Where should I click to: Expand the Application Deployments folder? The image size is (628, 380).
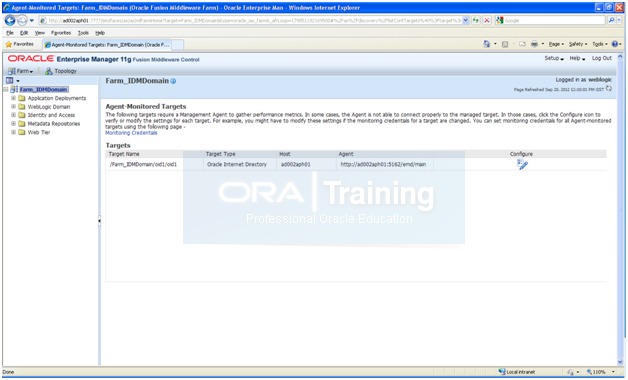click(13, 98)
